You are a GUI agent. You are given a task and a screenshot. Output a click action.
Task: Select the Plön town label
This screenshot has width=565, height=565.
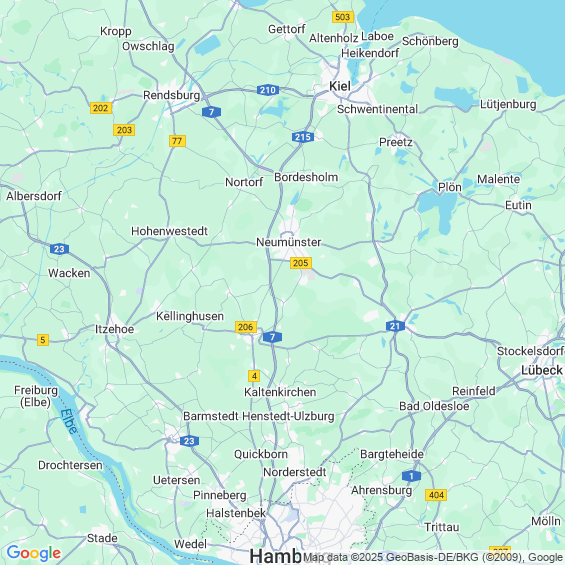449,187
